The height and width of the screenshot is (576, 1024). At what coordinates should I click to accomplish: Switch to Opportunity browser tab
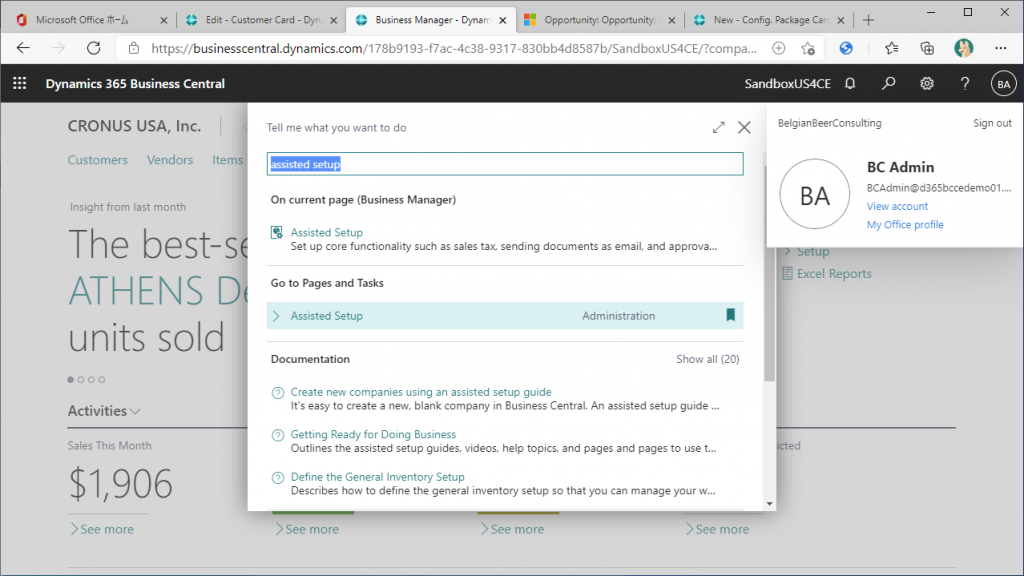pos(600,20)
